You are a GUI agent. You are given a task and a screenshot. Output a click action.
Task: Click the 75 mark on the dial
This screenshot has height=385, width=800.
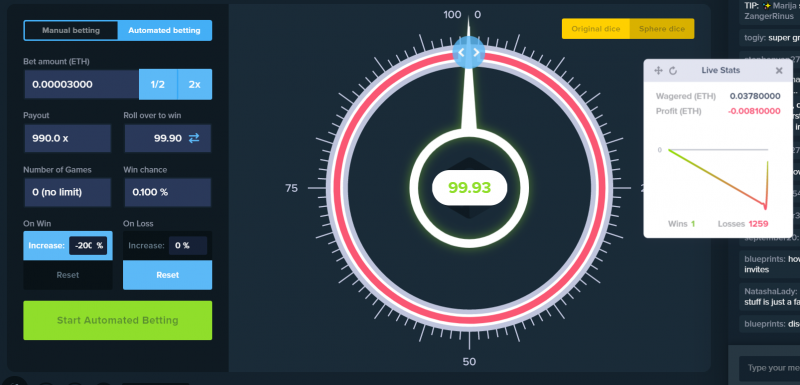(291, 189)
